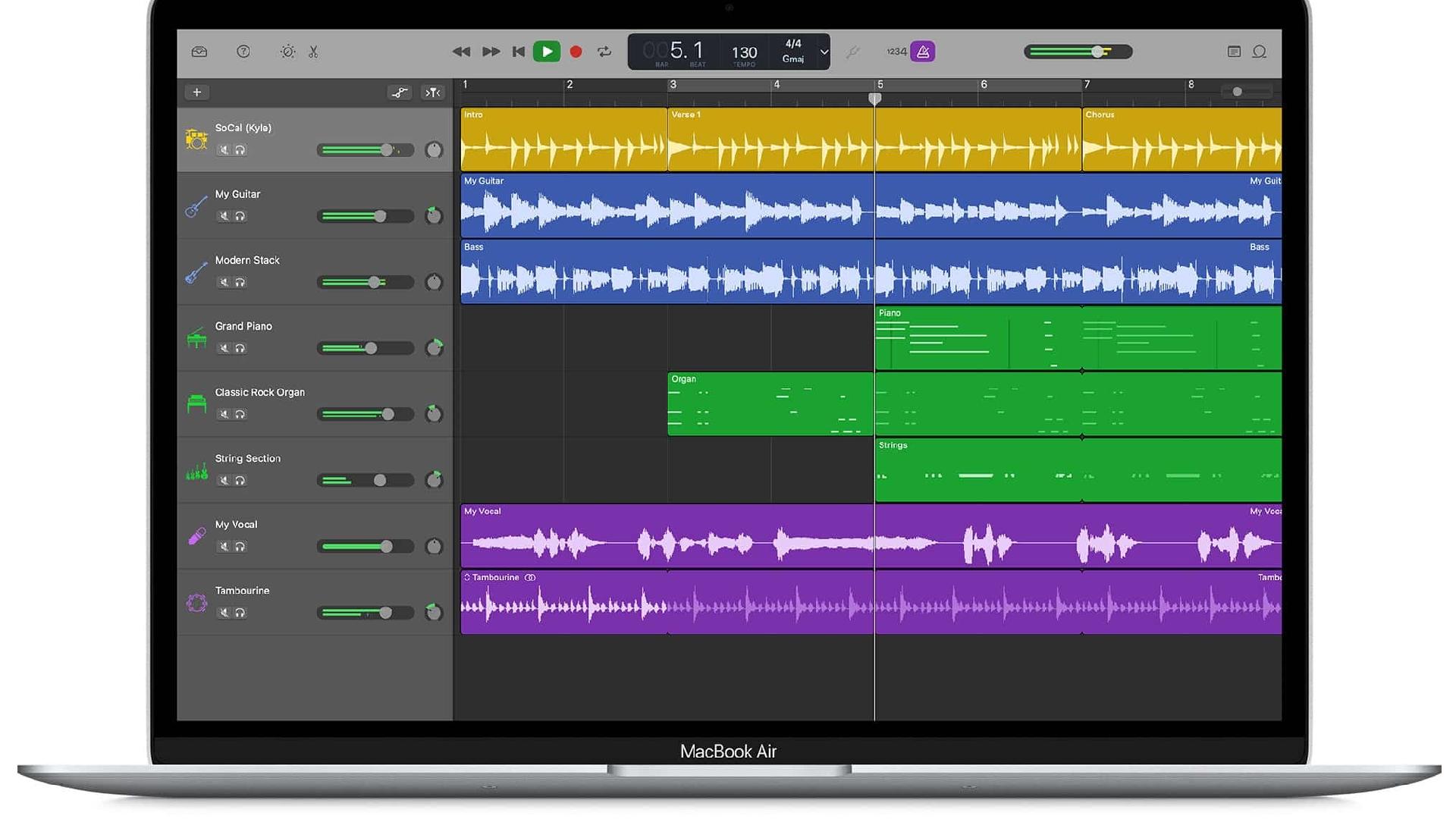Open the Note Pad icon
This screenshot has width=1456, height=819.
point(1234,52)
